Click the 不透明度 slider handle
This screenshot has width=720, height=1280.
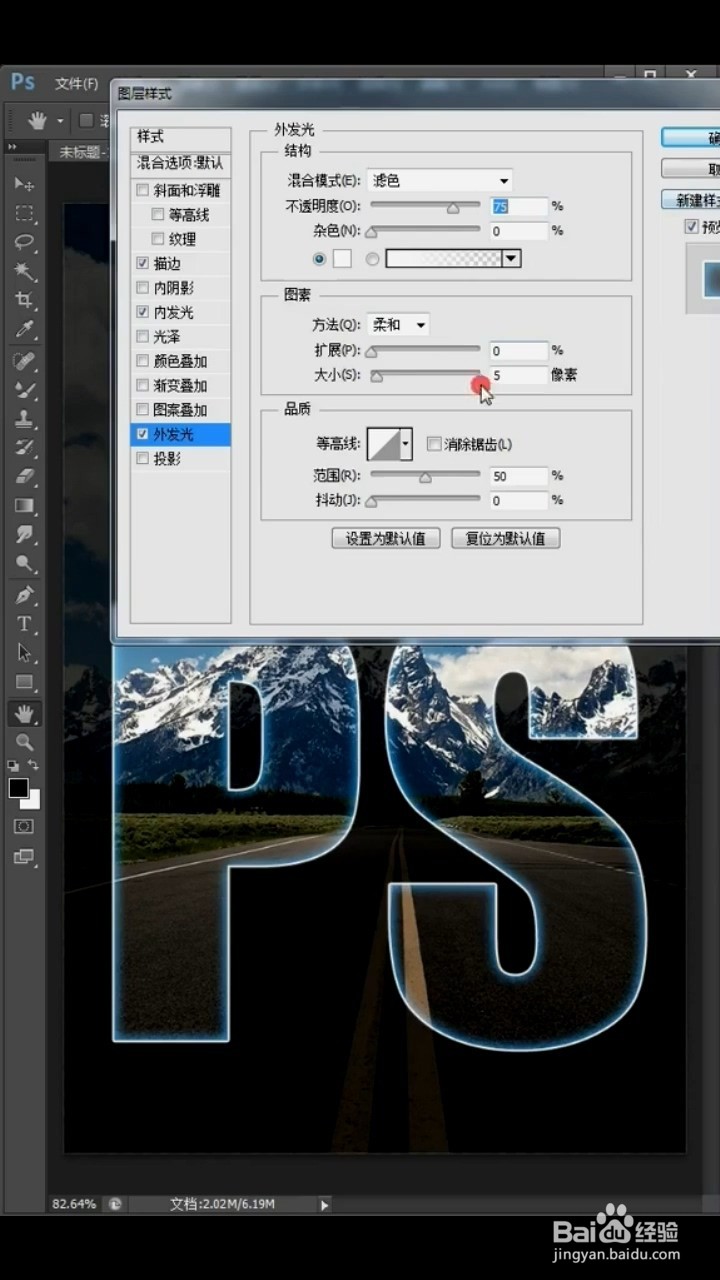452,208
